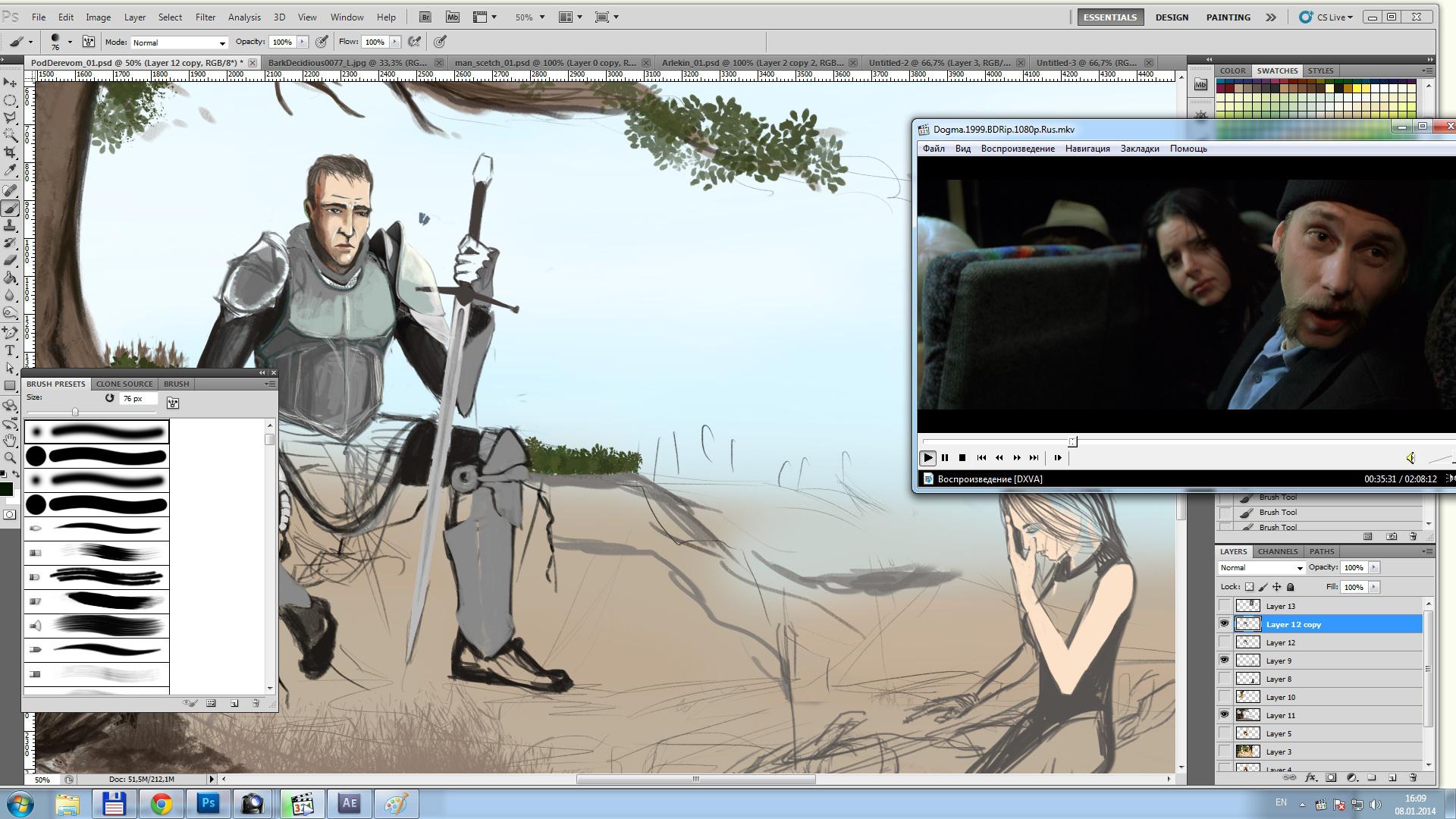Select the Move tool

[x=10, y=82]
